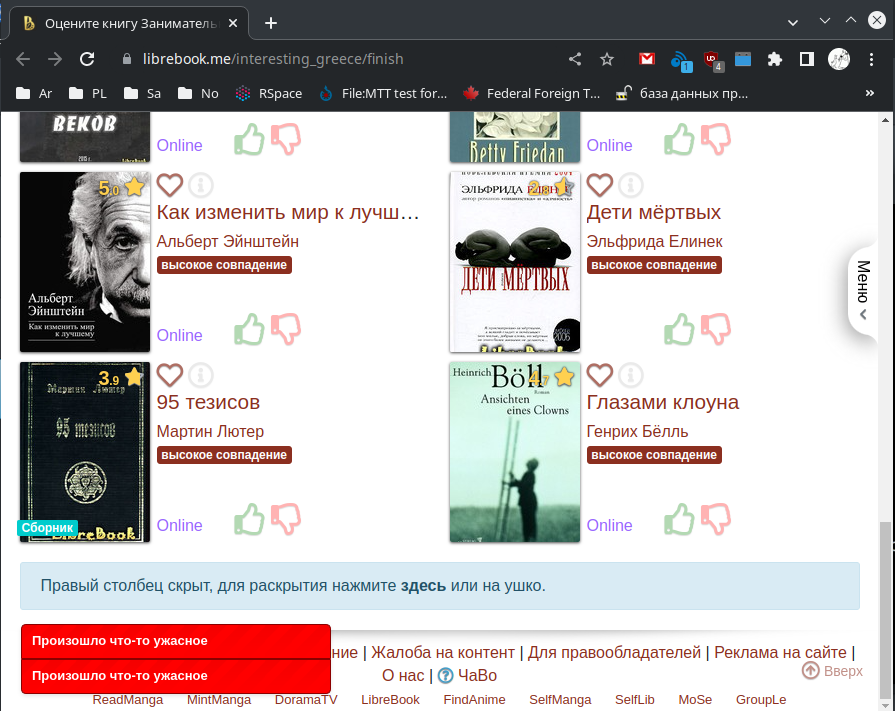
Task: Go back to previous page
Action: coord(23,59)
